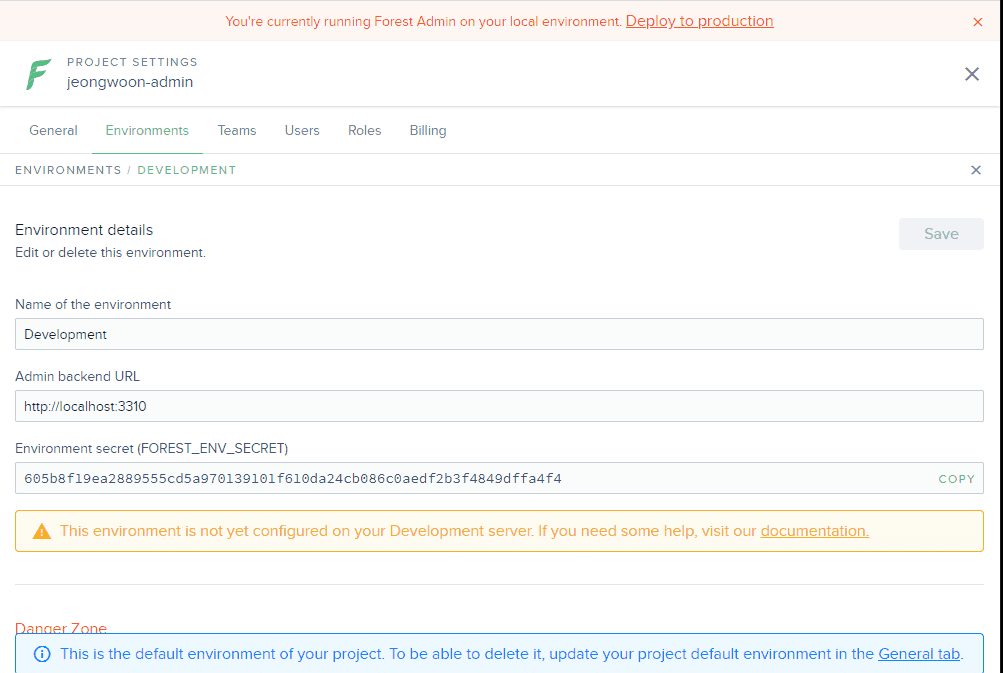View the Billing tab
1003x673 pixels.
click(x=428, y=131)
